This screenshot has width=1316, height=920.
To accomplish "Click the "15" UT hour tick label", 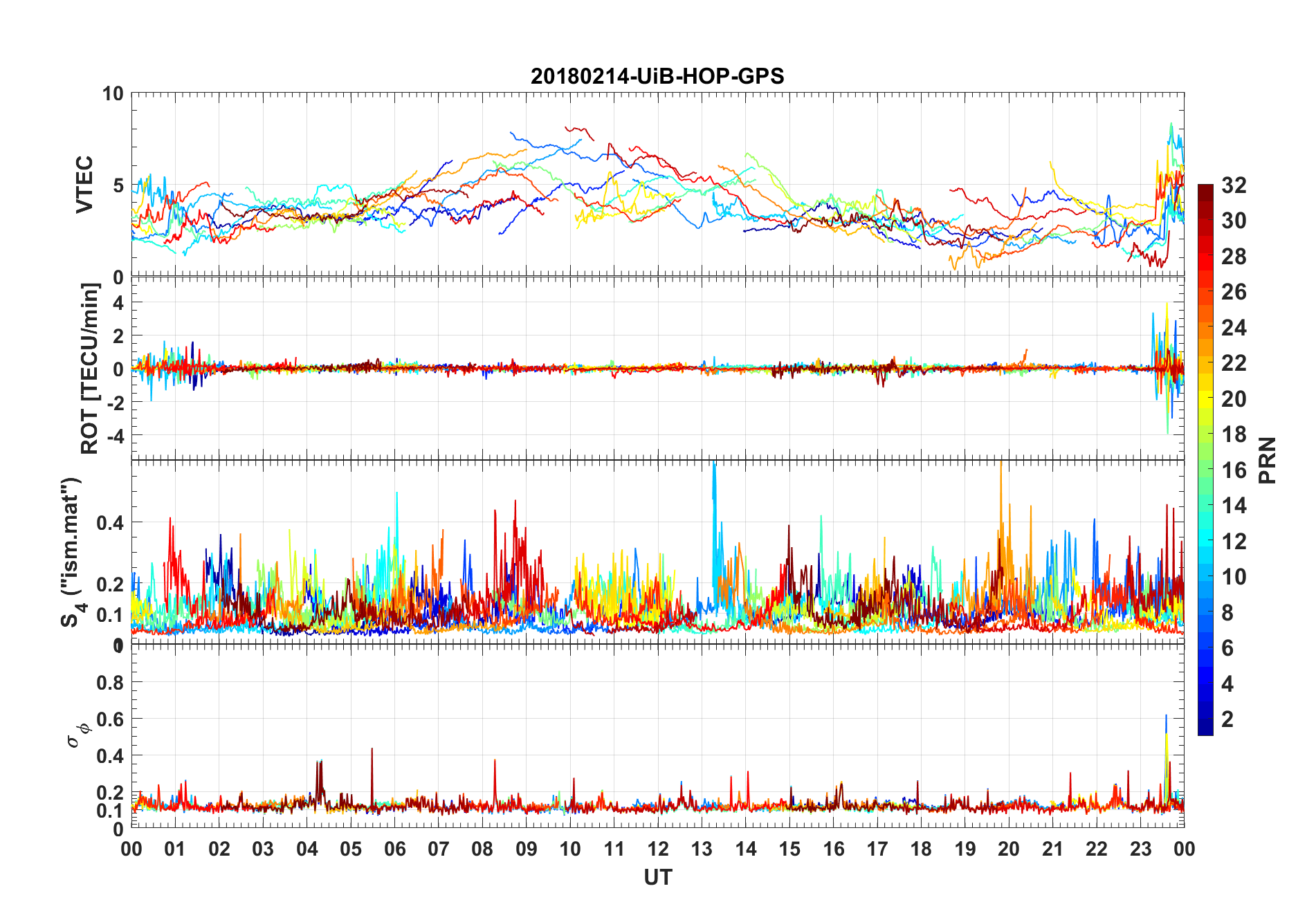I will (x=789, y=849).
